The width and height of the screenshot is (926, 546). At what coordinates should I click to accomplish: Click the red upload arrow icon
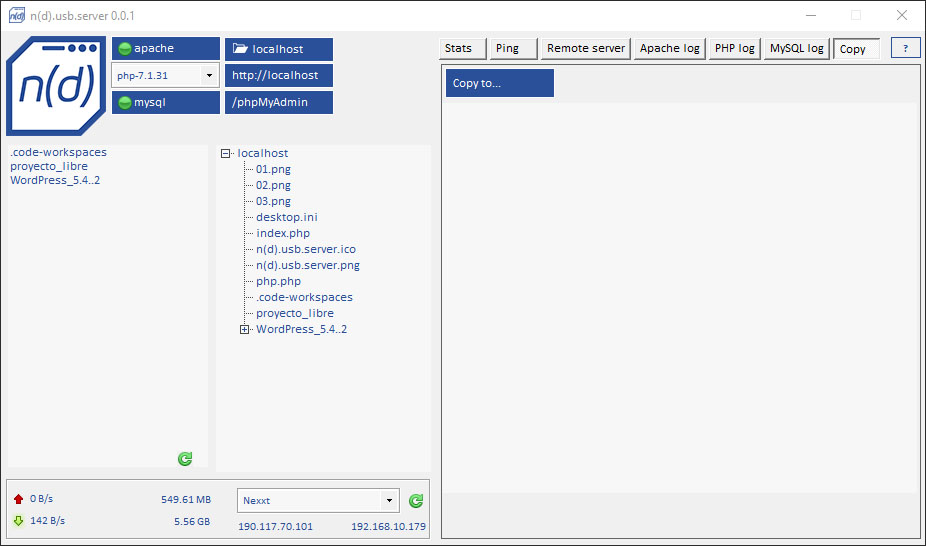point(18,499)
